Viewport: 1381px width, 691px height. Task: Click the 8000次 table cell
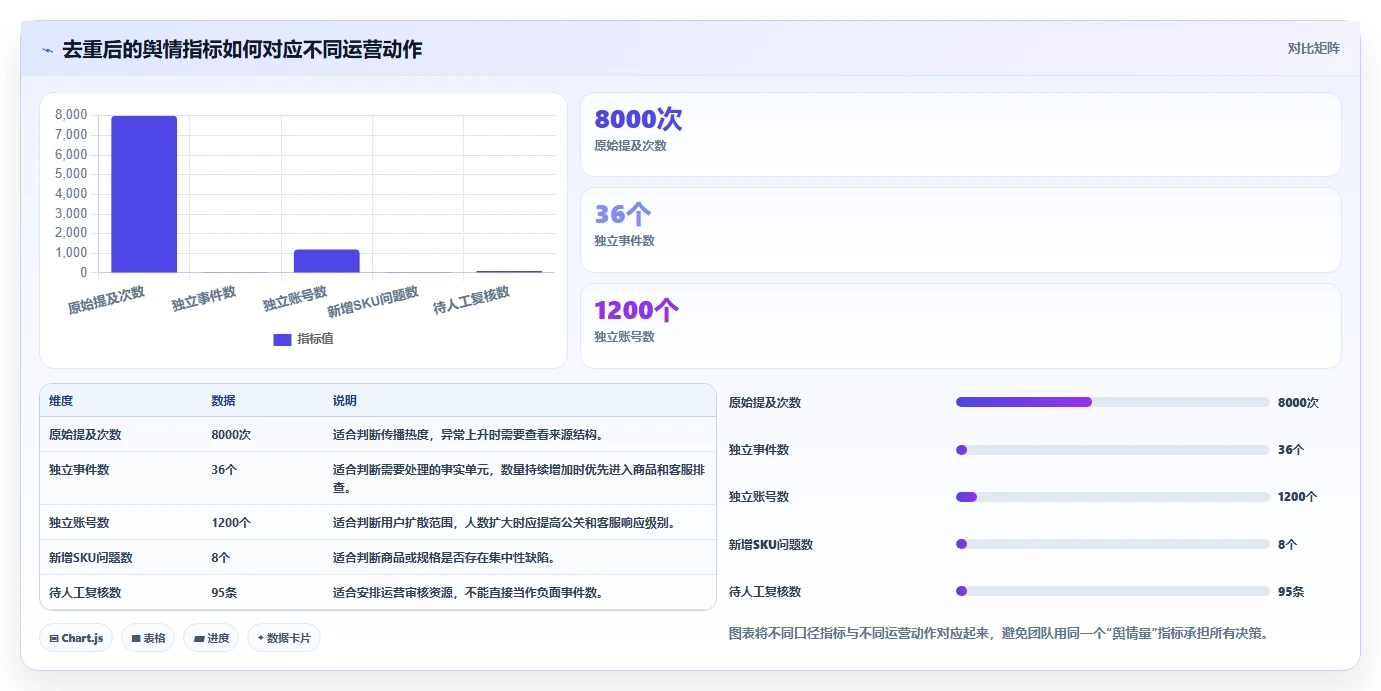(231, 435)
